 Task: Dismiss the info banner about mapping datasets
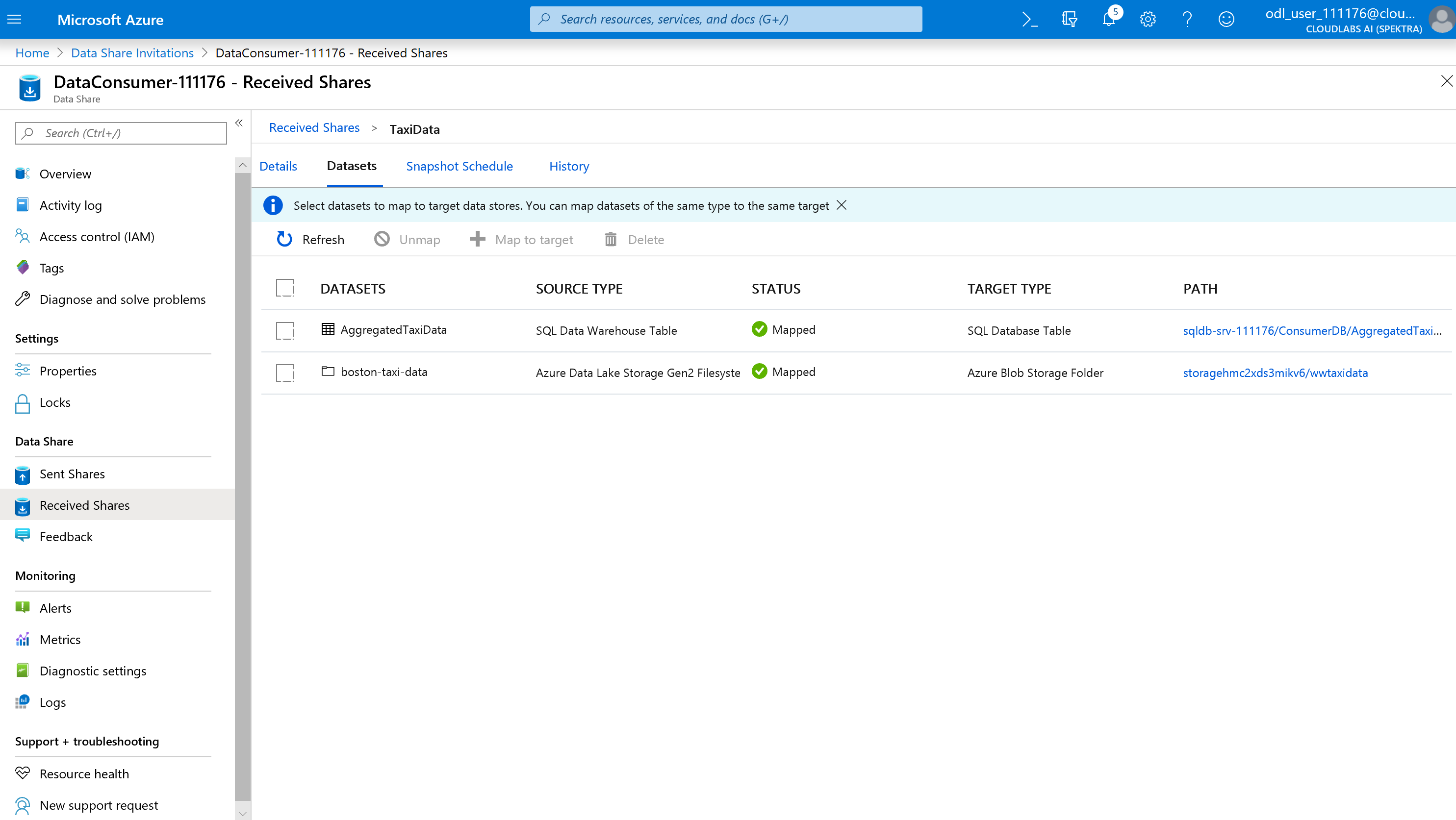click(842, 205)
